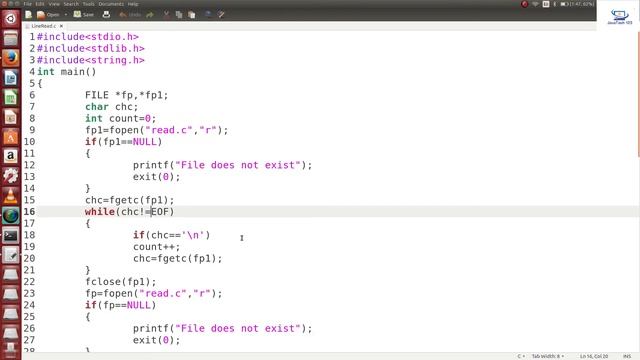Viewport: 640px width, 360px height.
Task: Open the View menu
Action: click(54, 4)
